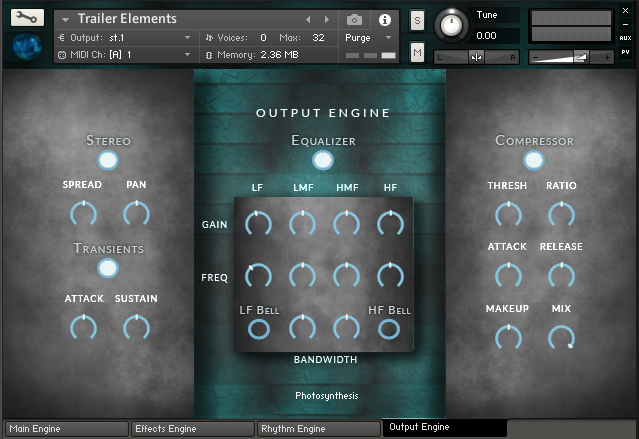This screenshot has width=639, height=439.
Task: Click the HF Freq knob
Action: pyautogui.click(x=390, y=276)
